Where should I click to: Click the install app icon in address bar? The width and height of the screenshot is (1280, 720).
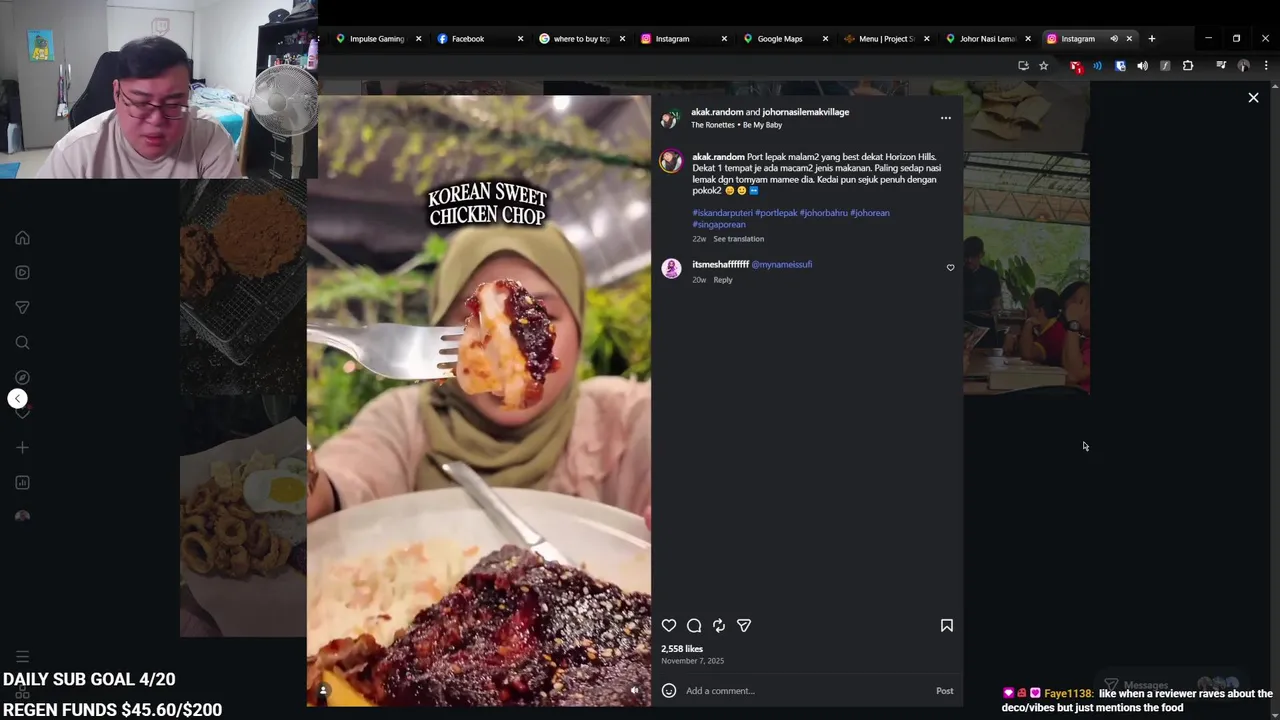(1023, 66)
